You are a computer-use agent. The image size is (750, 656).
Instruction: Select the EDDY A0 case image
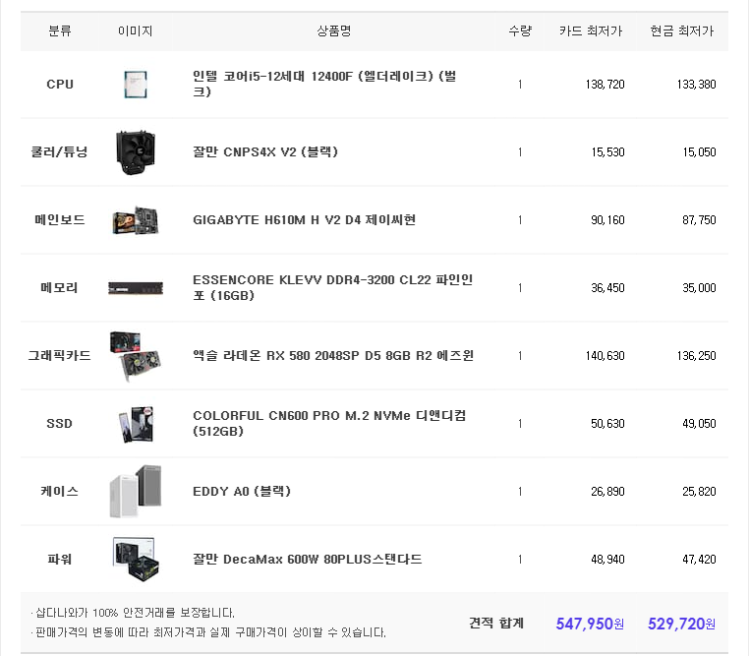135,491
